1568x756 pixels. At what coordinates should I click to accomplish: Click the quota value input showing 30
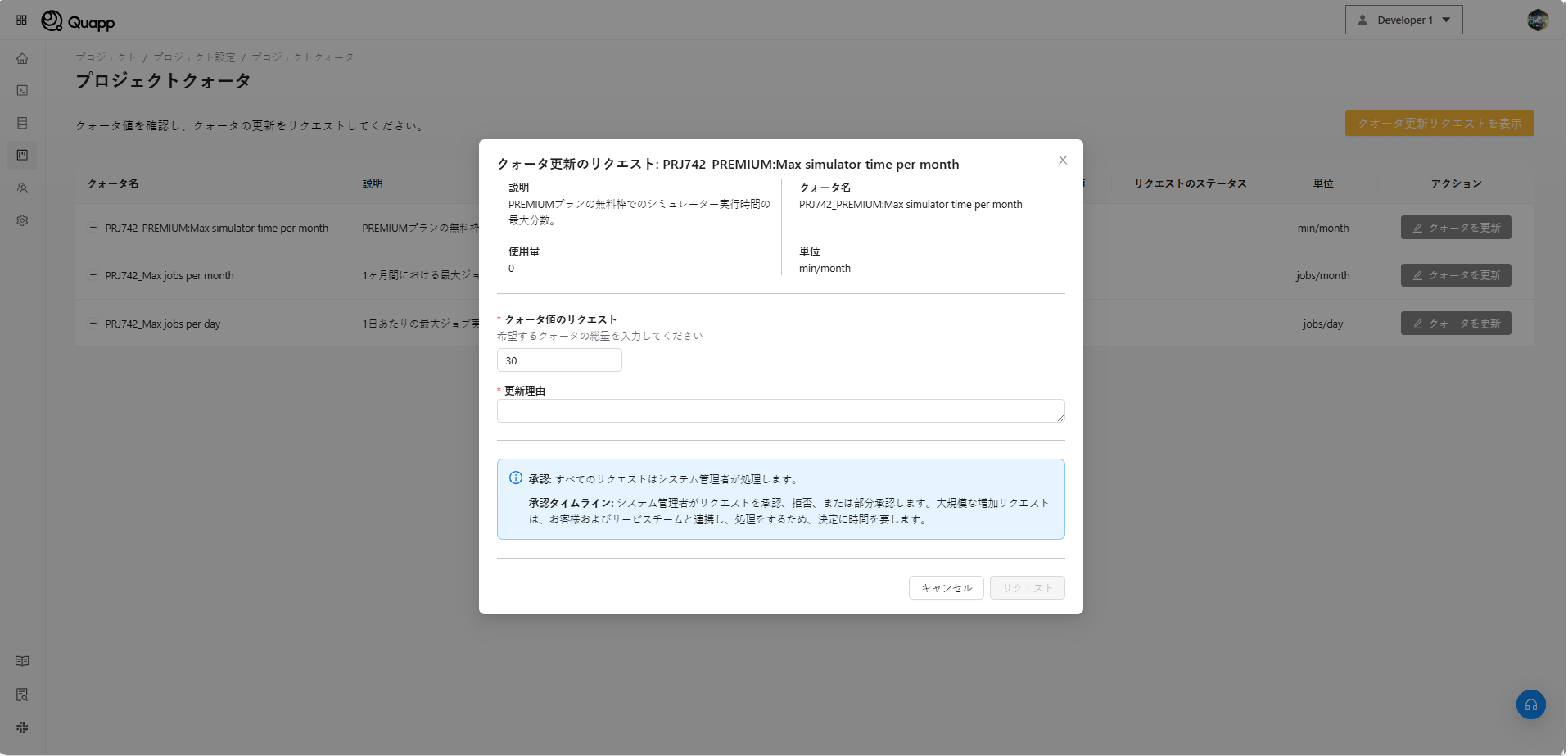559,360
